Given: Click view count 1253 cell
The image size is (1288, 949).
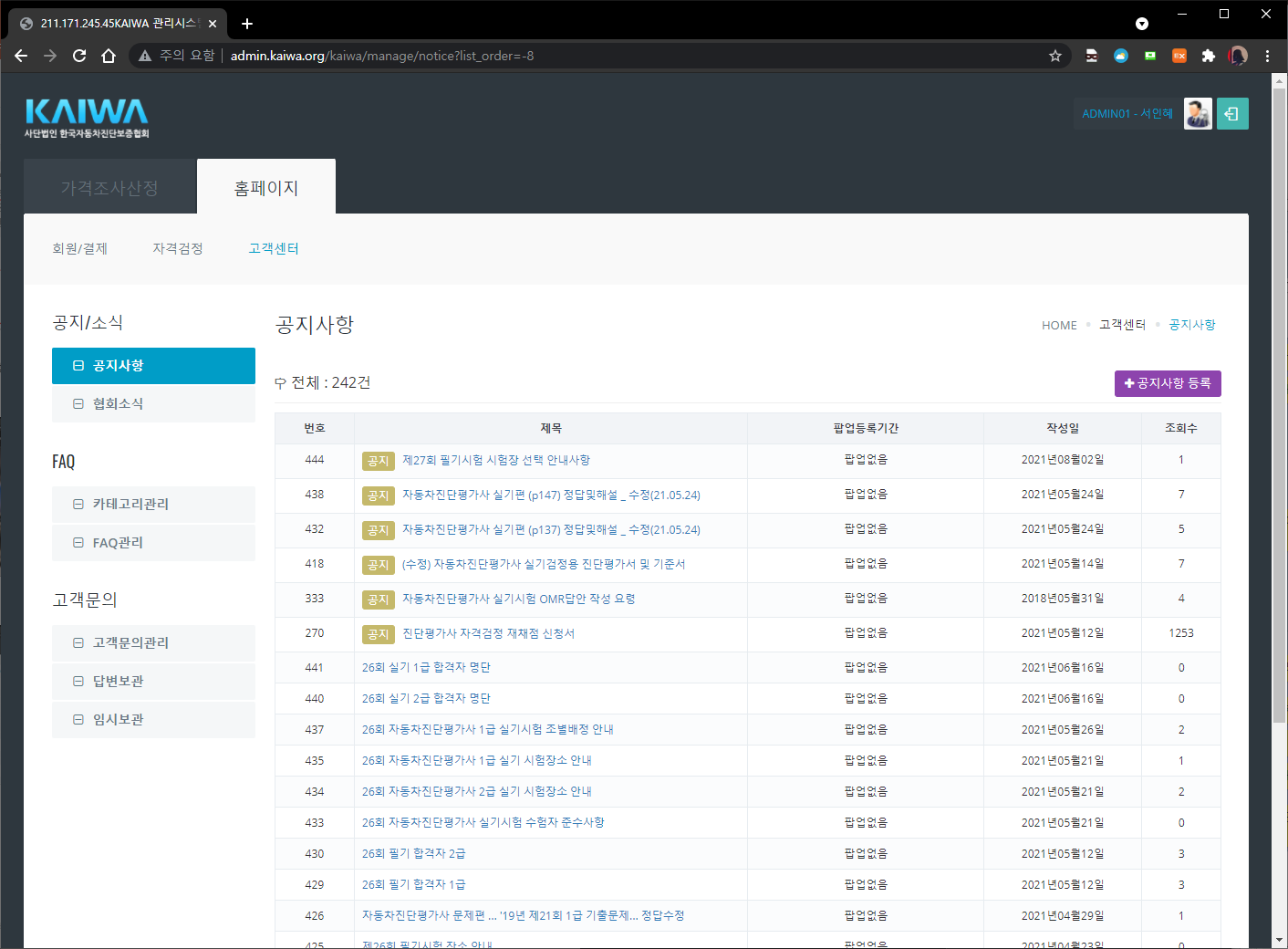Looking at the screenshot, I should click(x=1181, y=634).
